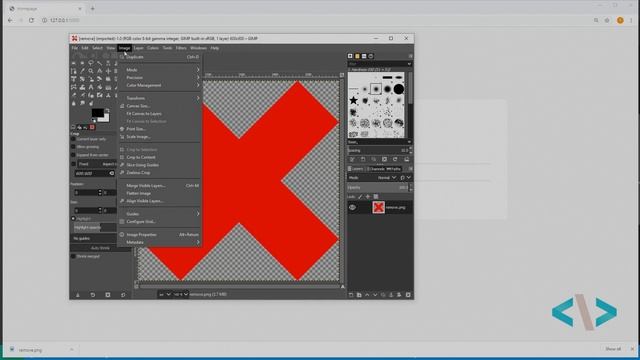The width and height of the screenshot is (640, 360).
Task: Select the Text tool in toolbox
Action: pos(91,87)
